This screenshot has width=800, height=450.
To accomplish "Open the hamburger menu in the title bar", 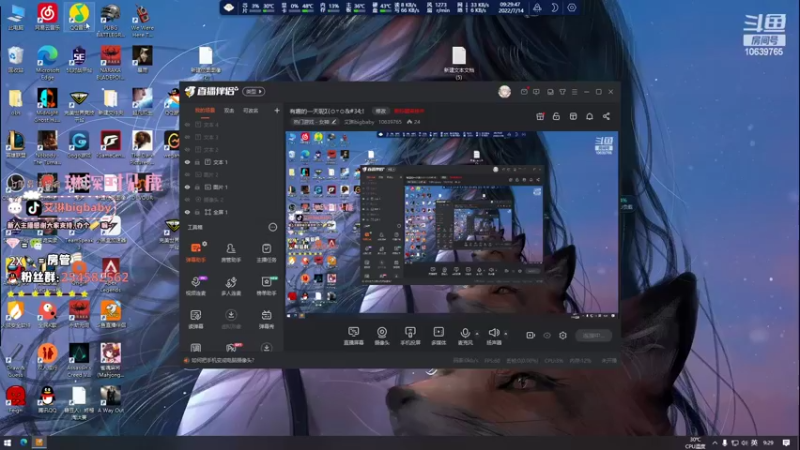I will point(574,92).
